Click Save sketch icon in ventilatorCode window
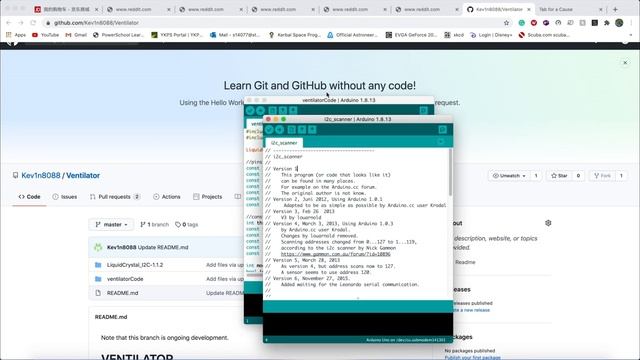 click(x=293, y=111)
